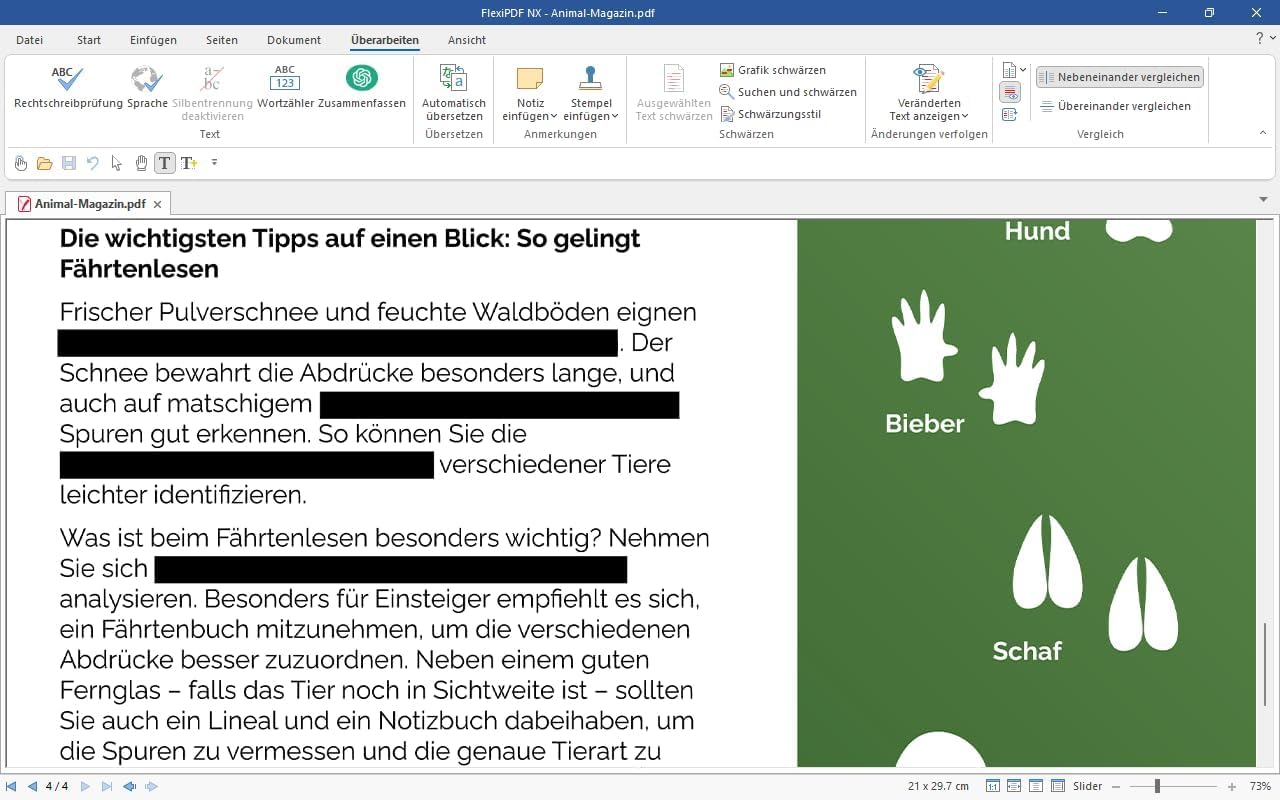Toggle the highlight differences eye icon
Viewport: 1280px width, 800px height.
1010,92
